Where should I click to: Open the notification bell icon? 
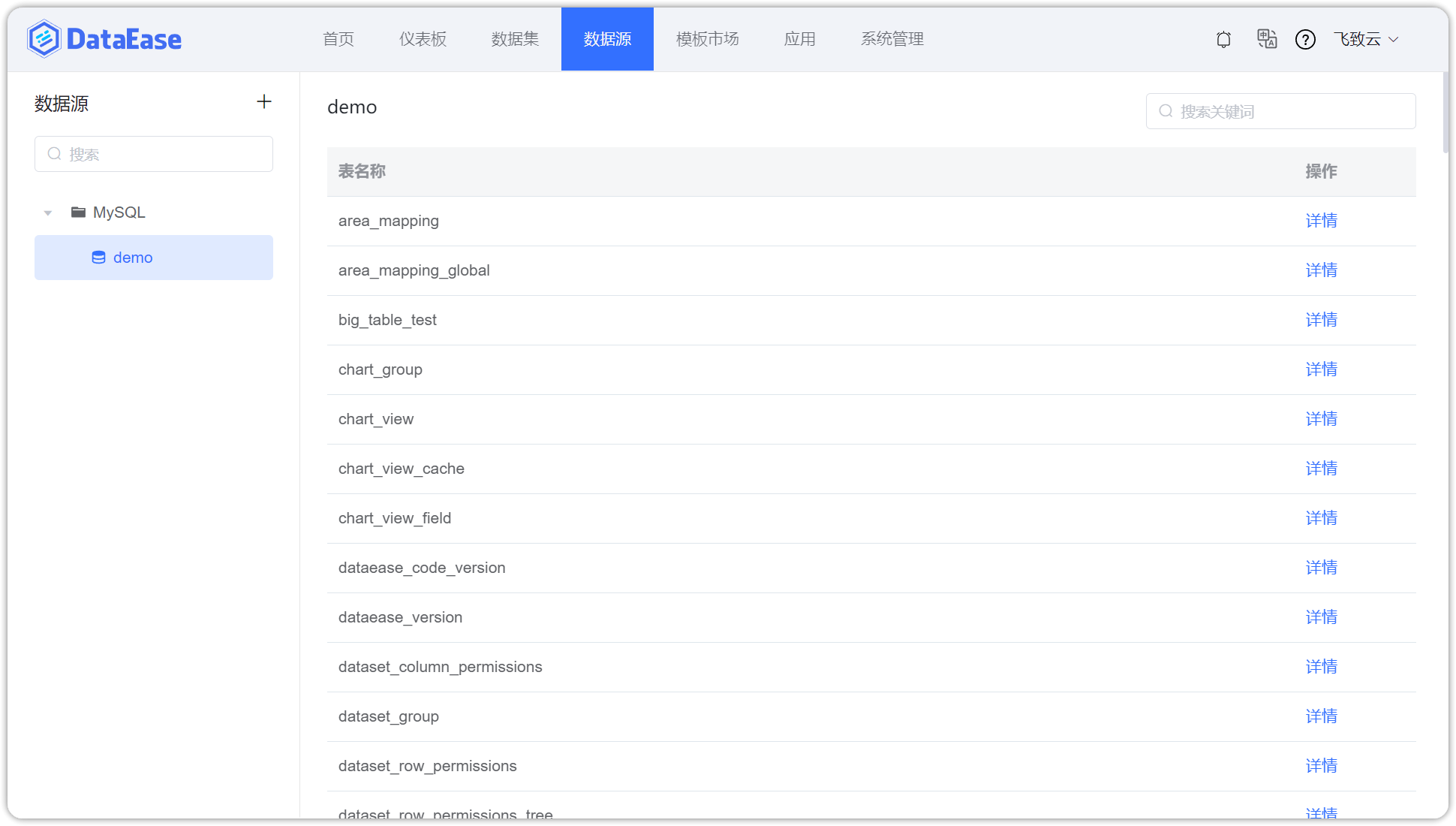tap(1223, 39)
